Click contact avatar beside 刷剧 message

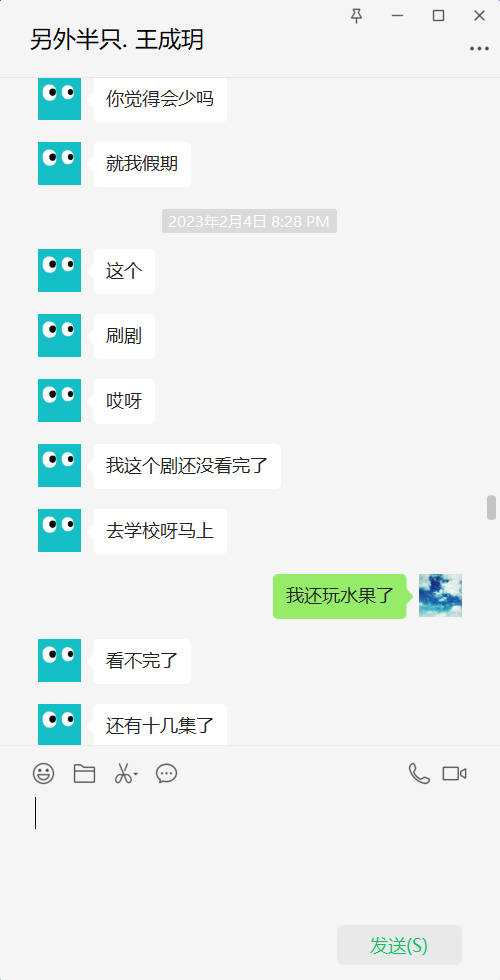(x=59, y=336)
